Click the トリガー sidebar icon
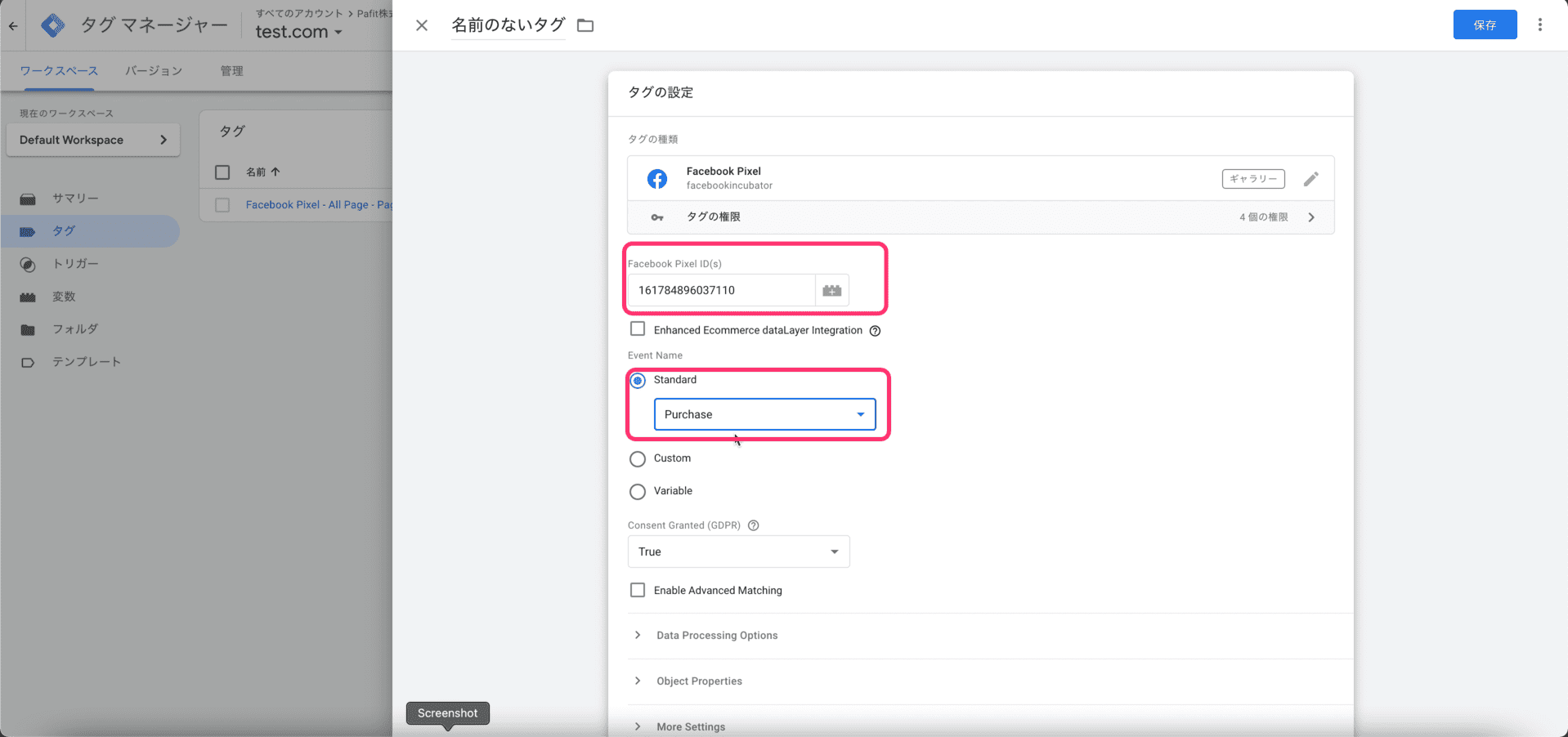 [x=28, y=264]
